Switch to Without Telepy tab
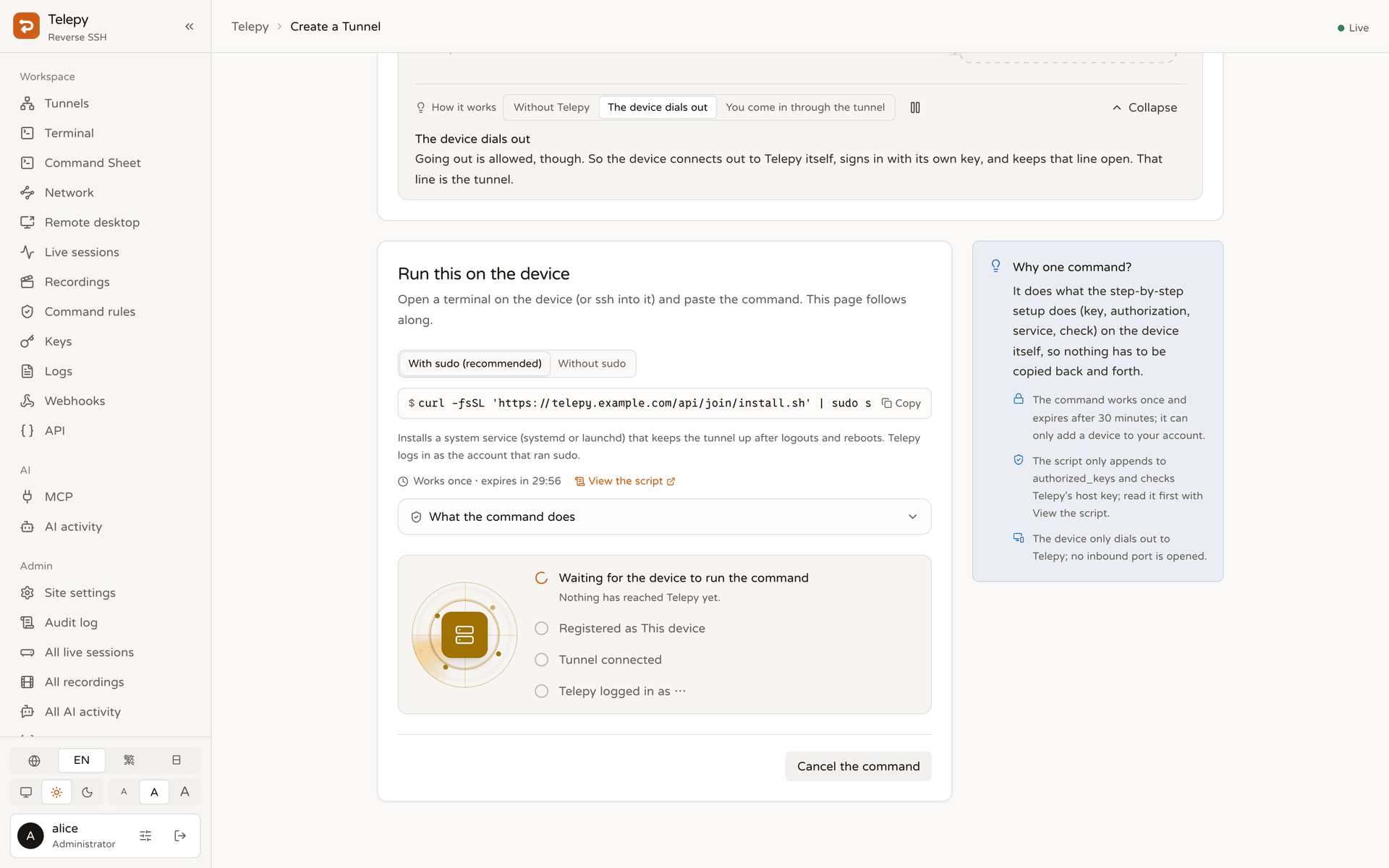This screenshot has height=868, width=1389. (x=551, y=107)
